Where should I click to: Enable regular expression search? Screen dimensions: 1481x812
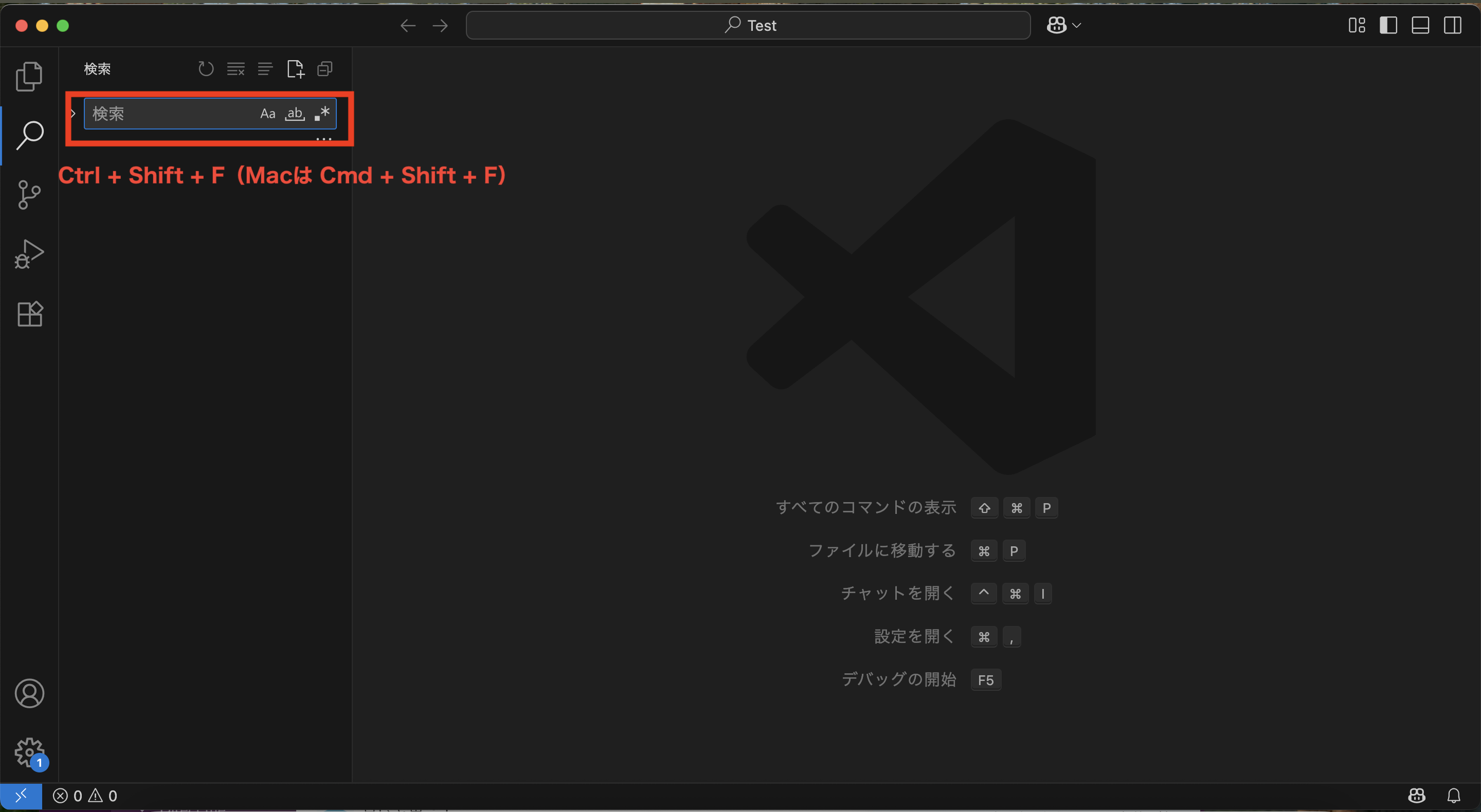[322, 114]
